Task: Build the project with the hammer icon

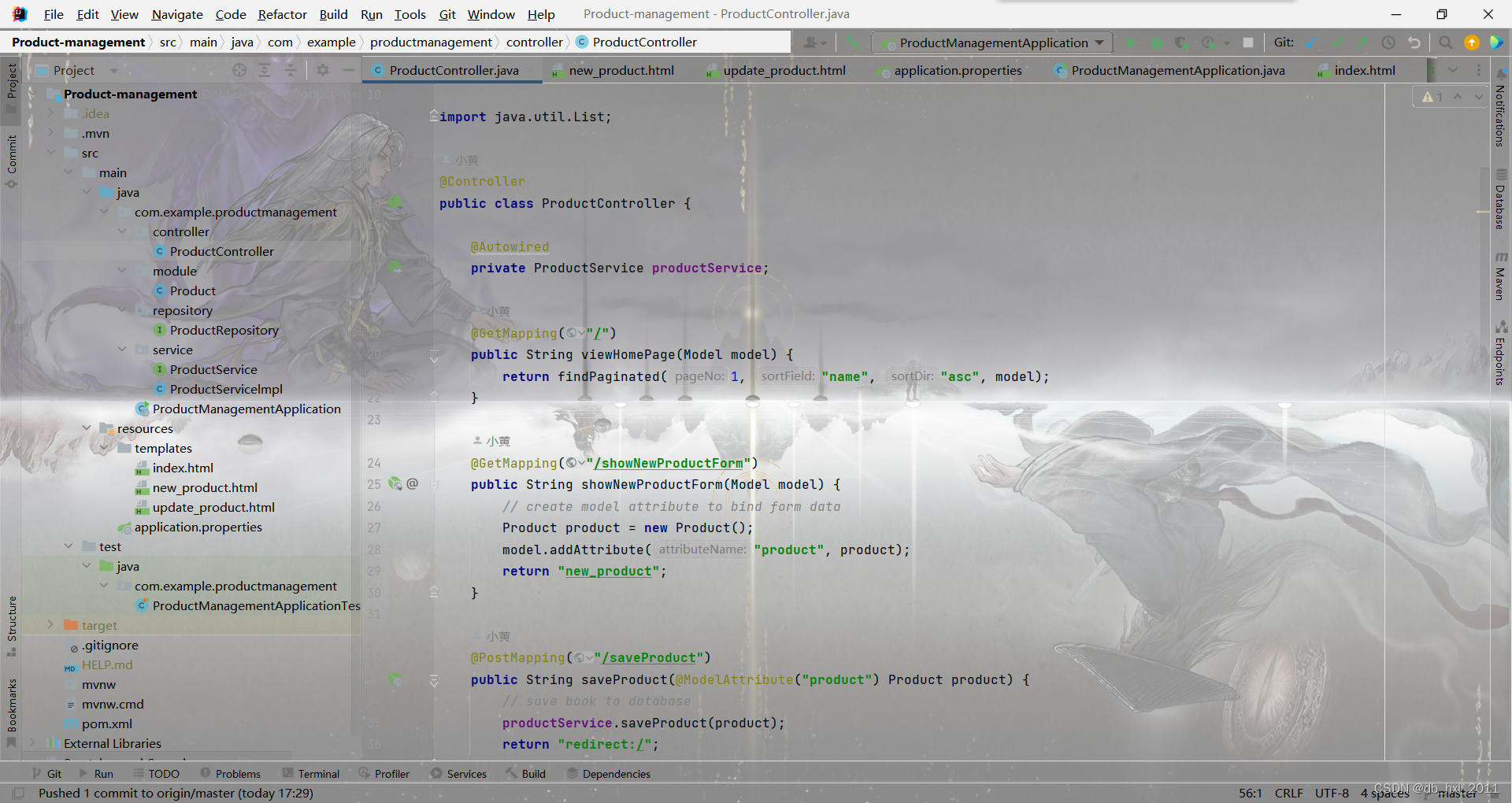Action: click(853, 43)
